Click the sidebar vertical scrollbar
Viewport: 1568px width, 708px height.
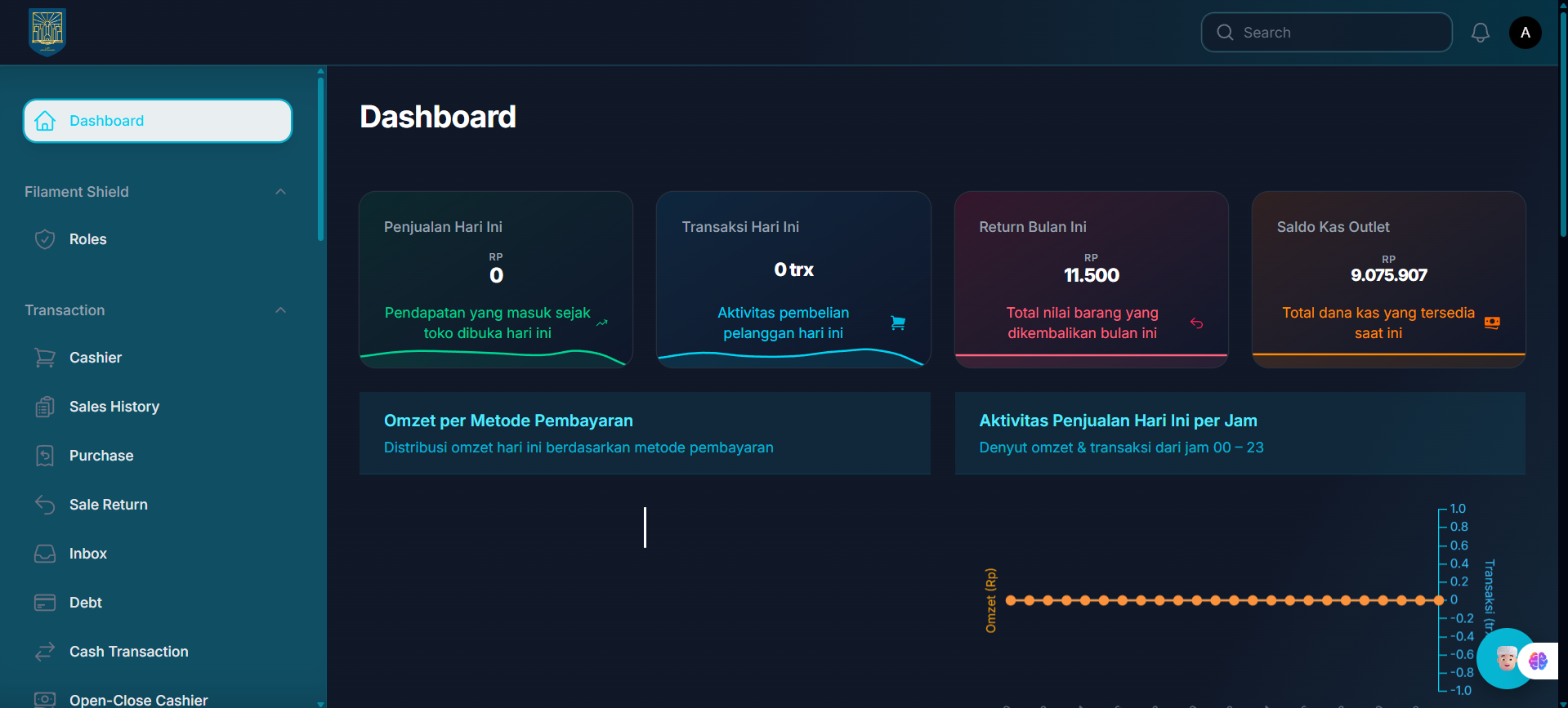(320, 159)
